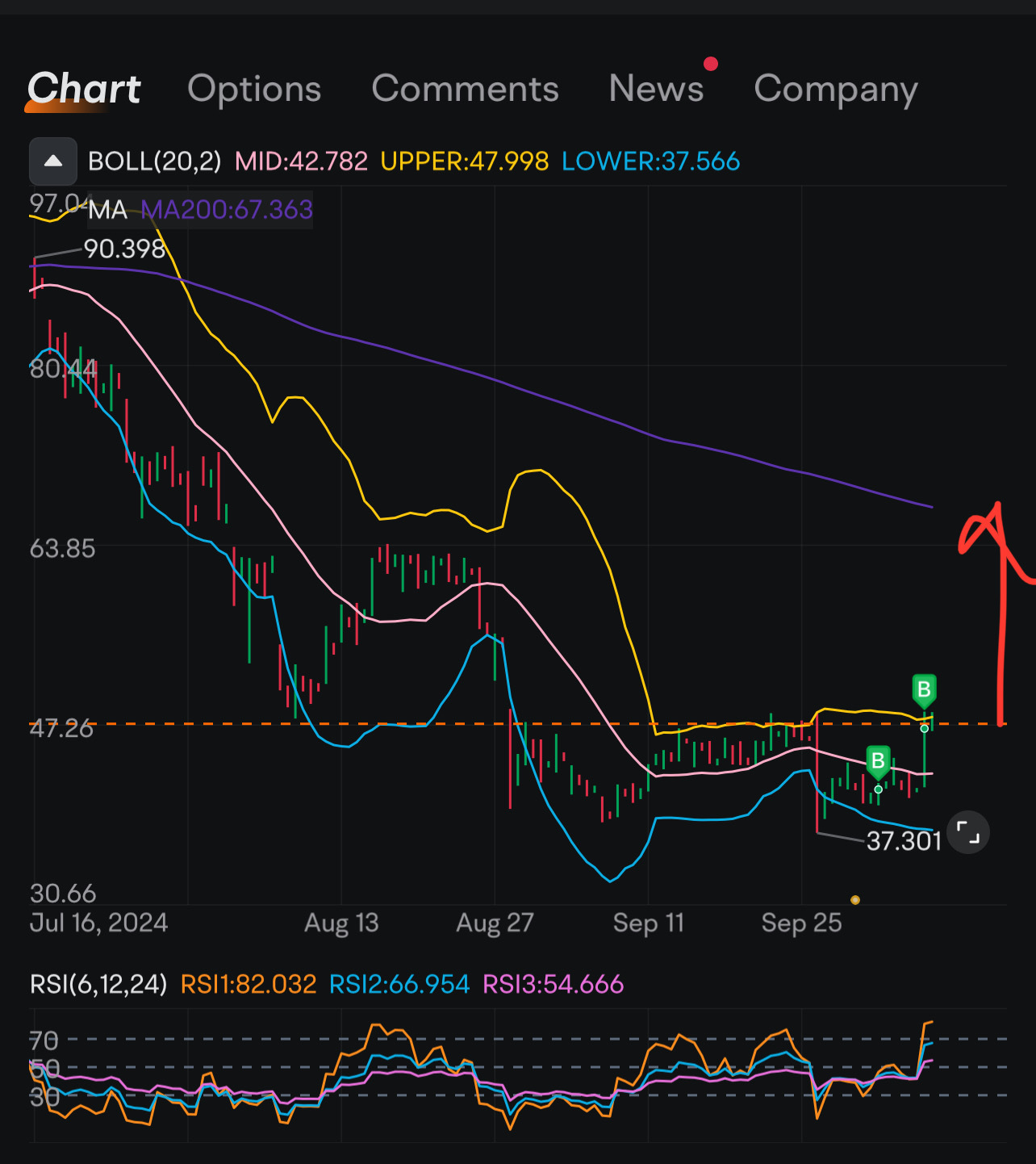This screenshot has width=1036, height=1164.
Task: Select the Company tab
Action: point(836,90)
